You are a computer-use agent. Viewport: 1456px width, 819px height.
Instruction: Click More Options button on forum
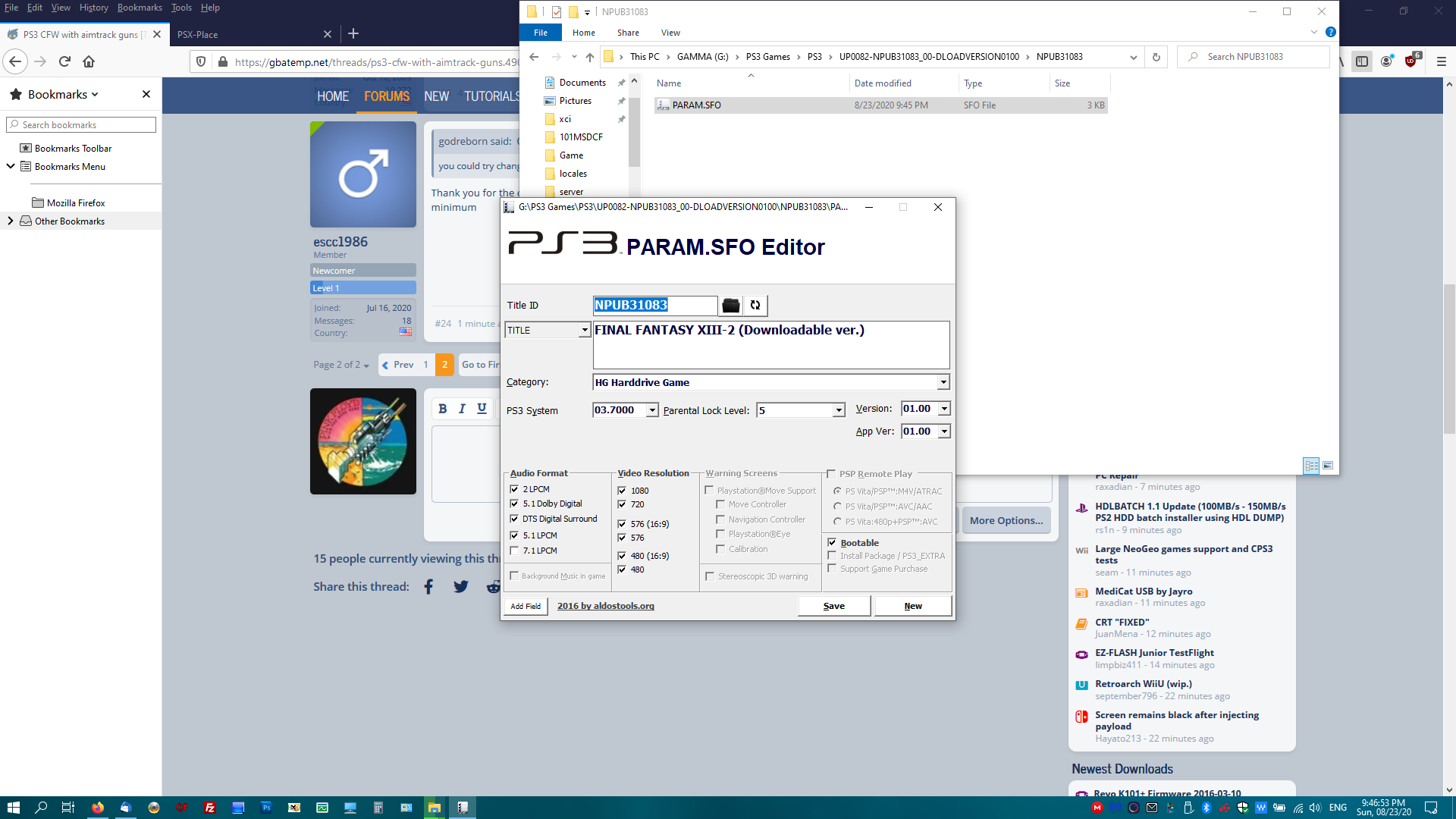(x=1006, y=520)
